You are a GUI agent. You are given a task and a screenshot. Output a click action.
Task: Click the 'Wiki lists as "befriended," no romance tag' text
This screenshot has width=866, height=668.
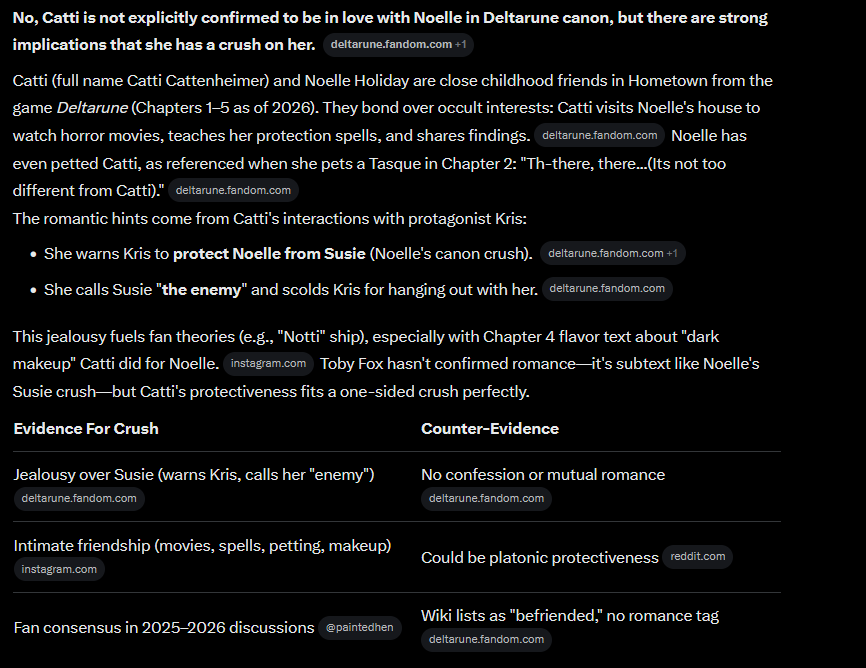[570, 616]
